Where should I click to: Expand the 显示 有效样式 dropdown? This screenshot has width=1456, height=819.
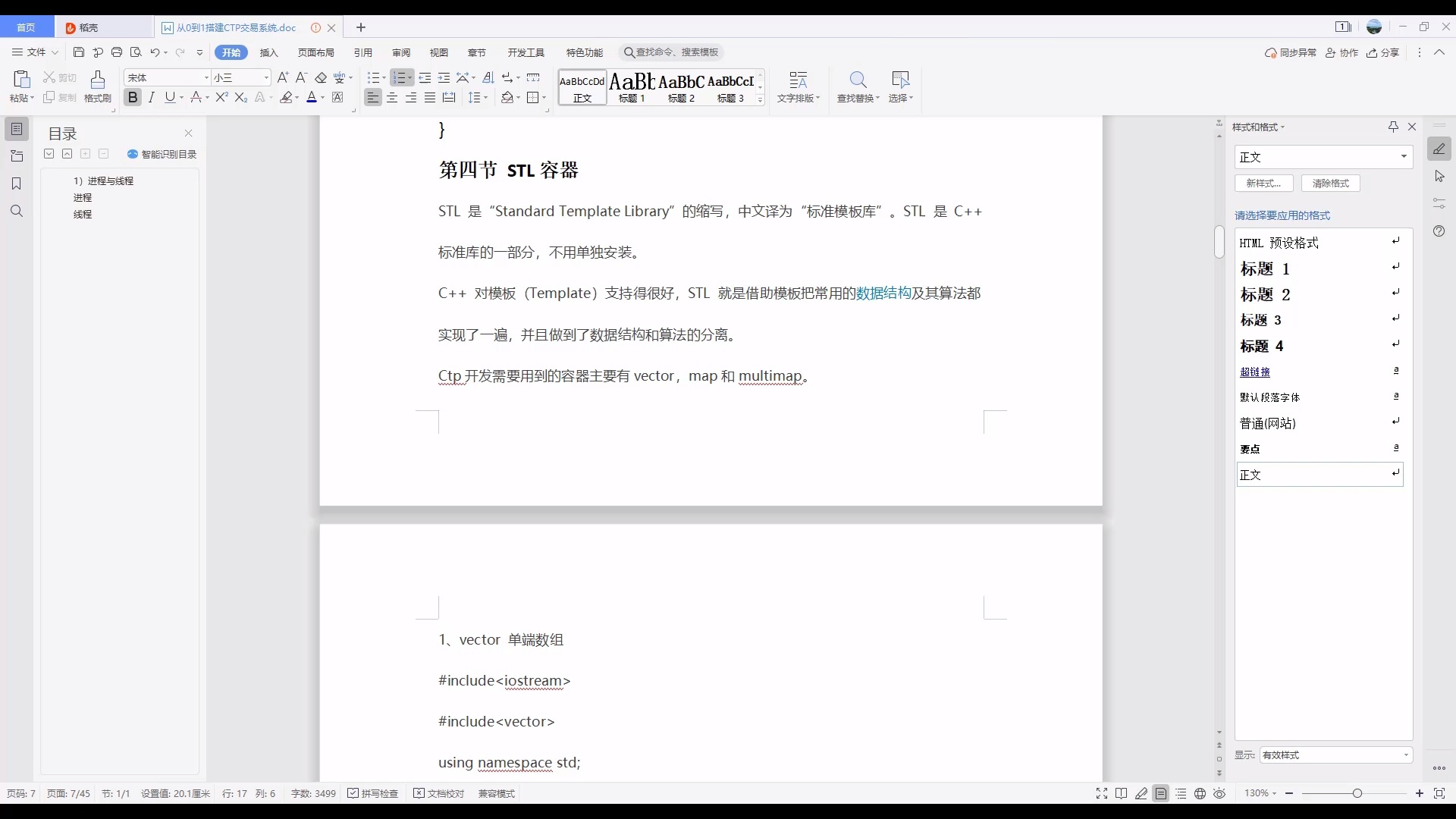pyautogui.click(x=1405, y=755)
